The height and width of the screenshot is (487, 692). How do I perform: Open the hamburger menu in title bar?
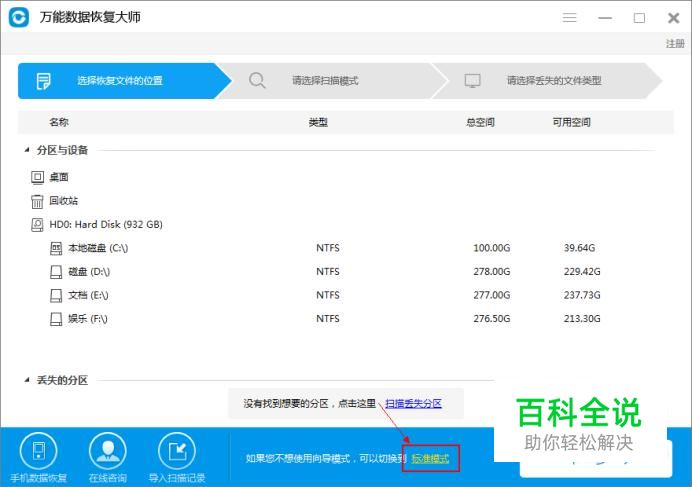click(x=569, y=18)
